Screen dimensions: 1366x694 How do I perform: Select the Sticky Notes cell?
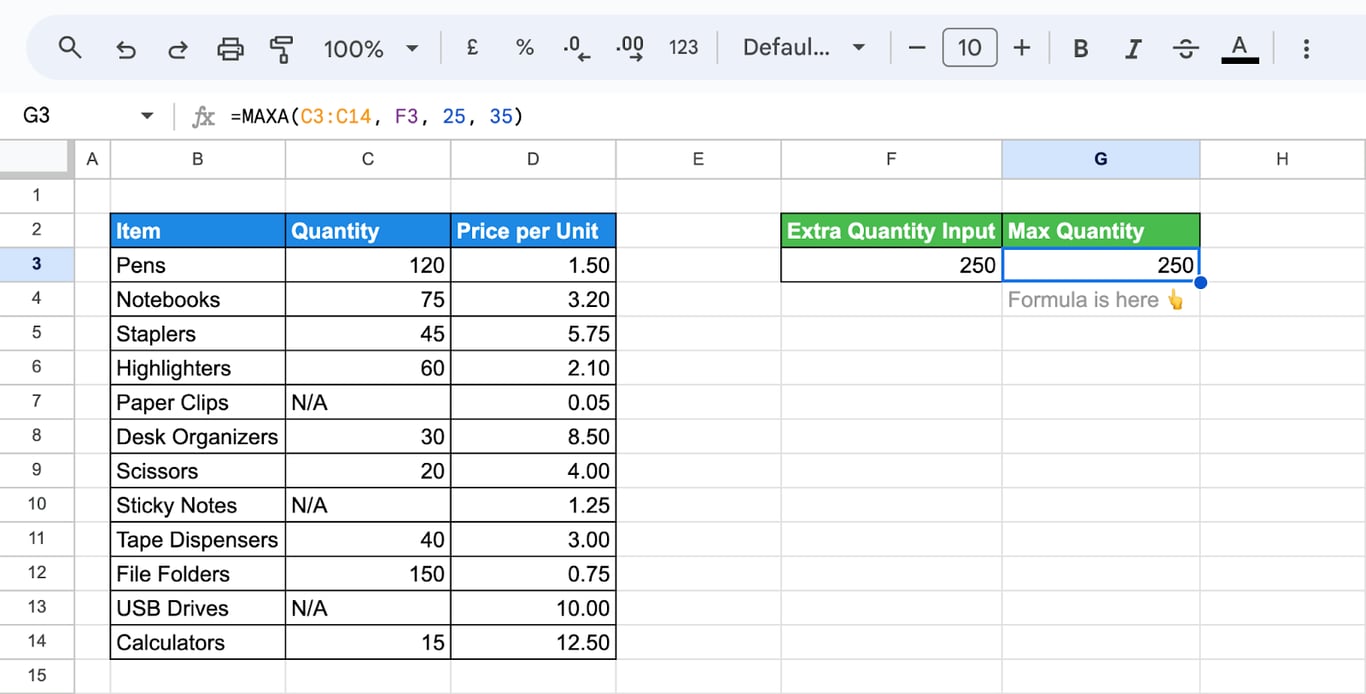[x=197, y=505]
